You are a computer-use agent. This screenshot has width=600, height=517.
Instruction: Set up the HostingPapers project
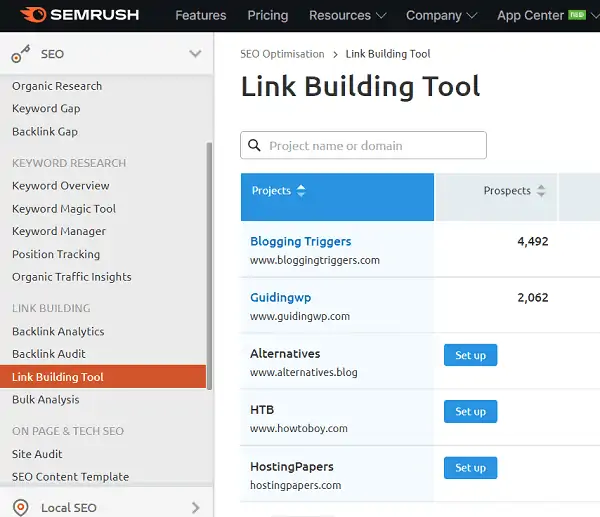[470, 468]
